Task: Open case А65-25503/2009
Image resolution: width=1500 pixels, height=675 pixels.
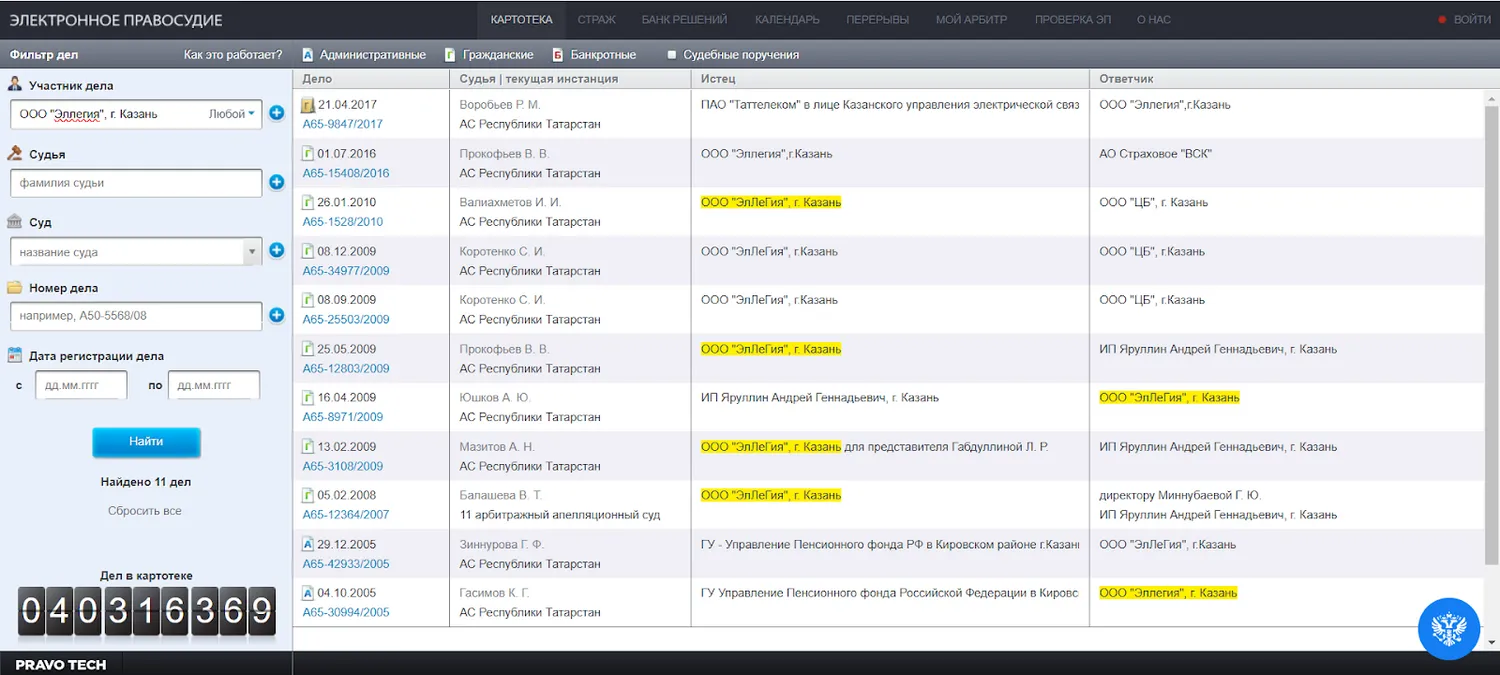Action: coord(346,320)
